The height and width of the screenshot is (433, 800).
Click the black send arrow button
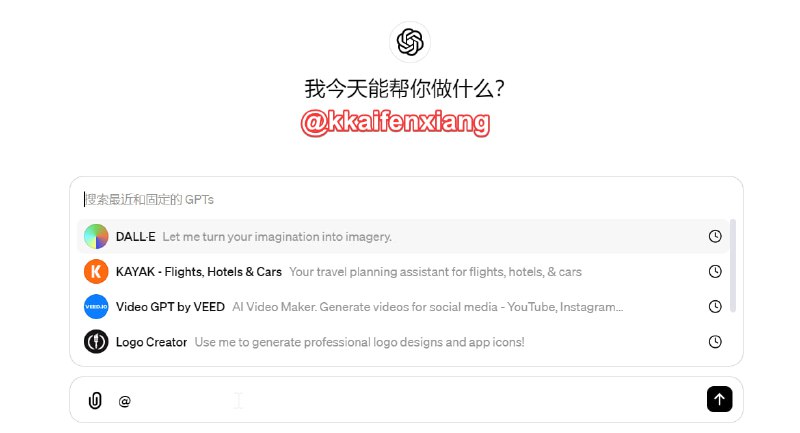point(719,399)
